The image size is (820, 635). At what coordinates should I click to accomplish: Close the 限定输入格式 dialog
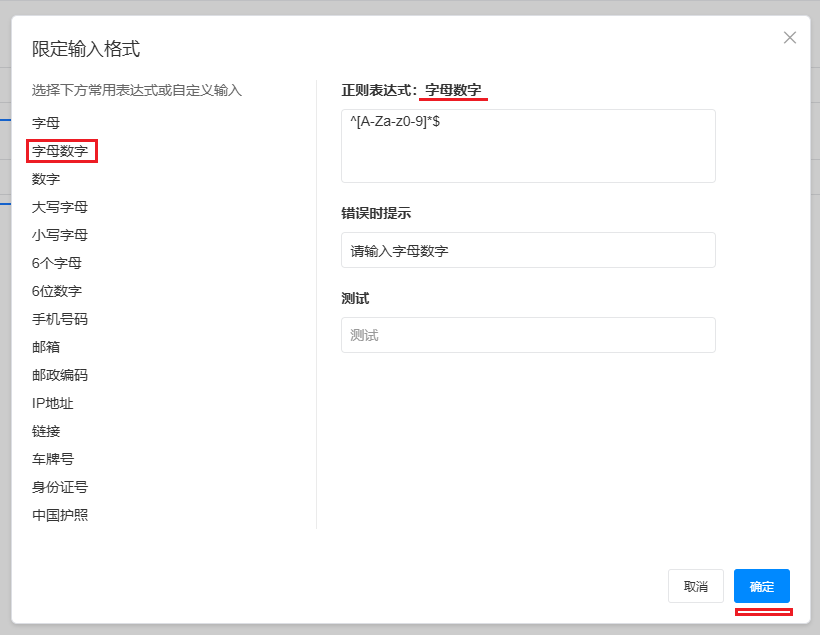tap(790, 38)
